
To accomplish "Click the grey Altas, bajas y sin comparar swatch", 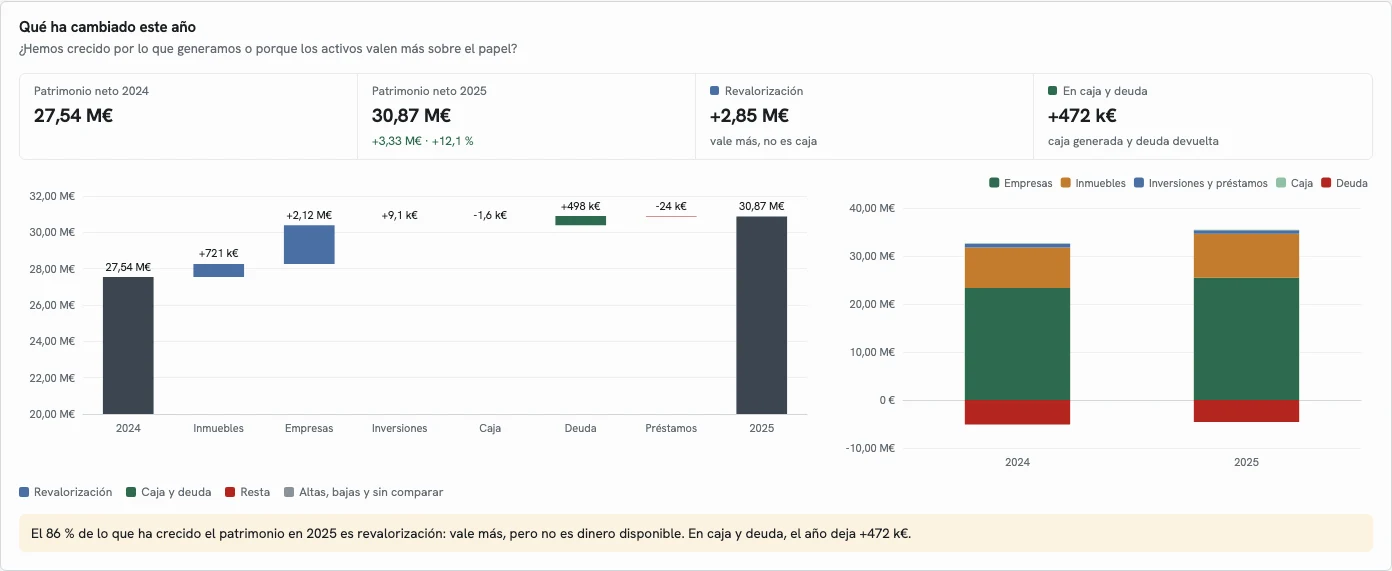I will (289, 492).
